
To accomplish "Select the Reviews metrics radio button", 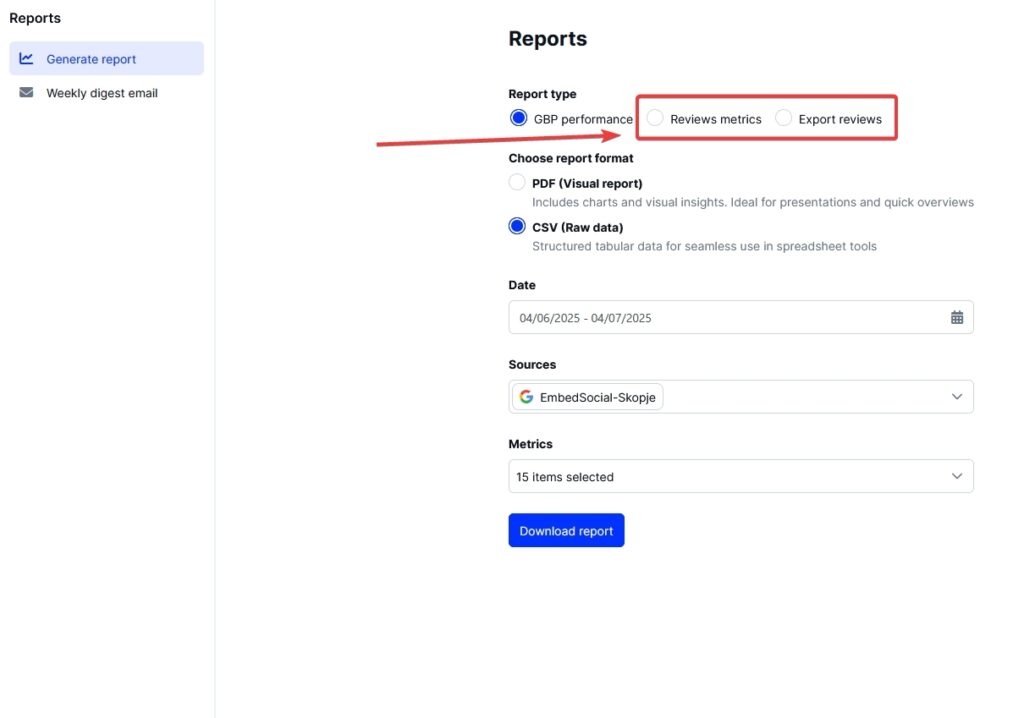I will pos(655,118).
